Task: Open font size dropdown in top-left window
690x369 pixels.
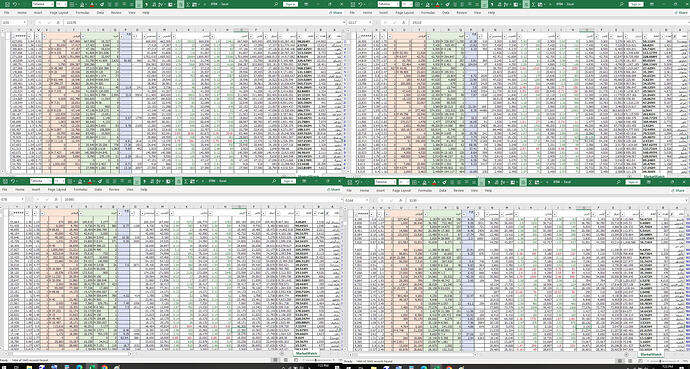Action: point(66,4)
